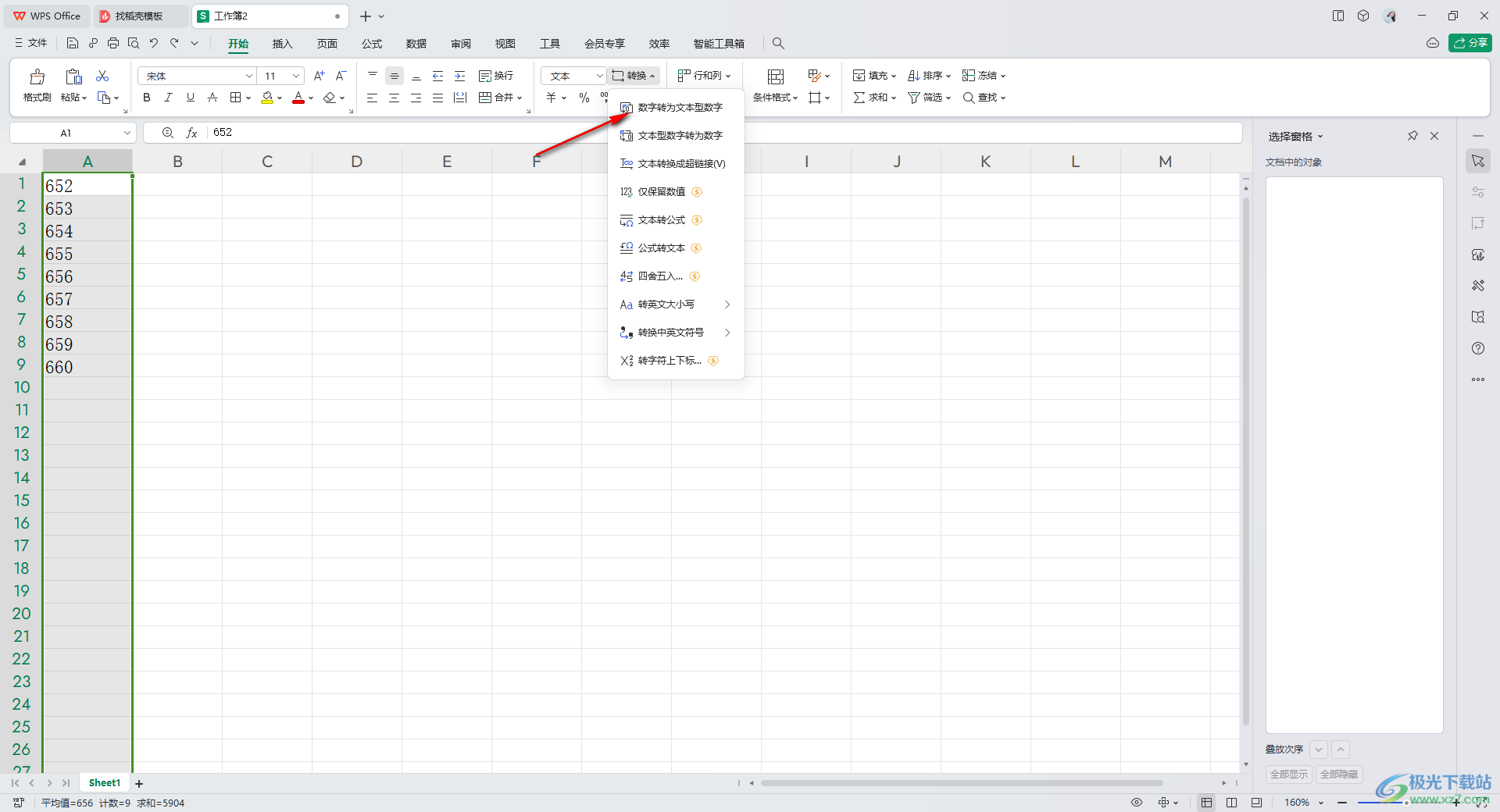Click the formula bar showing 652

click(x=723, y=133)
